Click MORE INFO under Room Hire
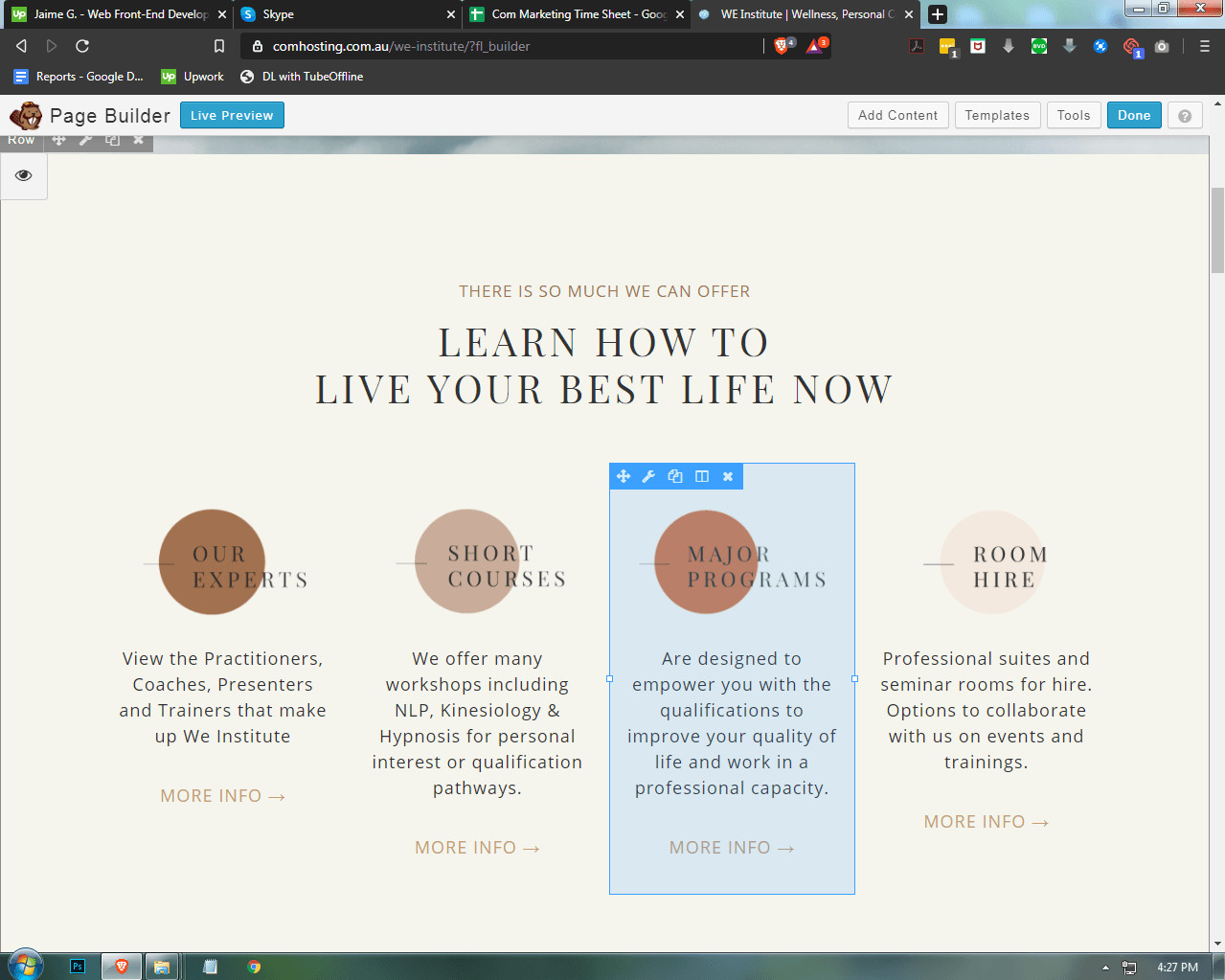 987,822
